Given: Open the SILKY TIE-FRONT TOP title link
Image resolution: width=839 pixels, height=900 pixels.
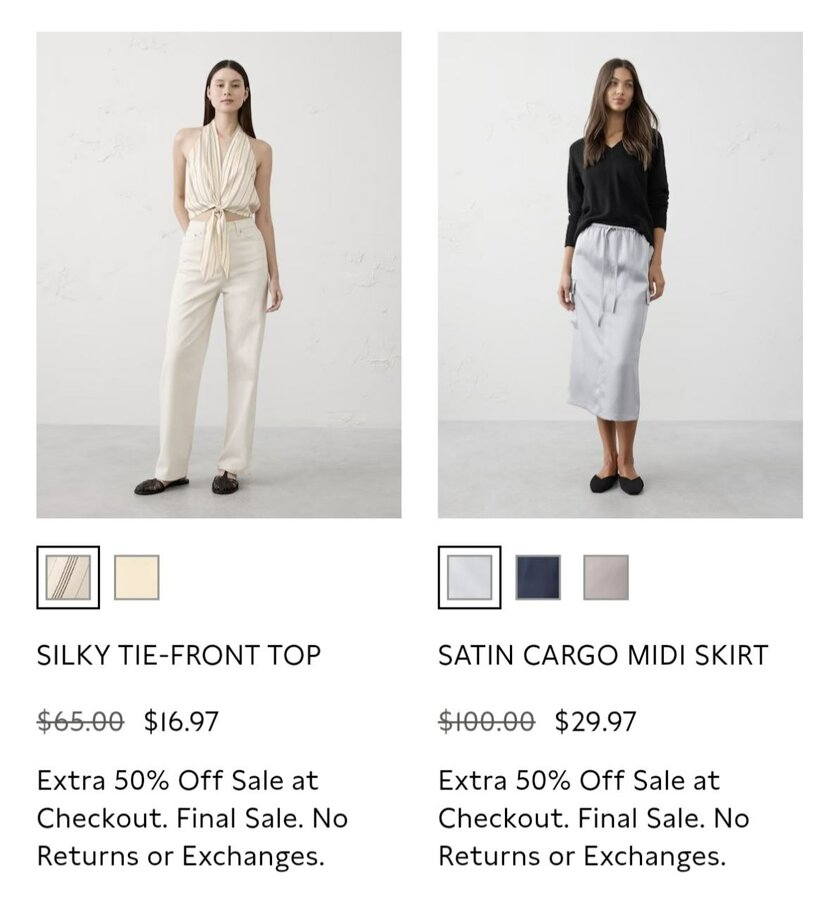Looking at the screenshot, I should 178,655.
